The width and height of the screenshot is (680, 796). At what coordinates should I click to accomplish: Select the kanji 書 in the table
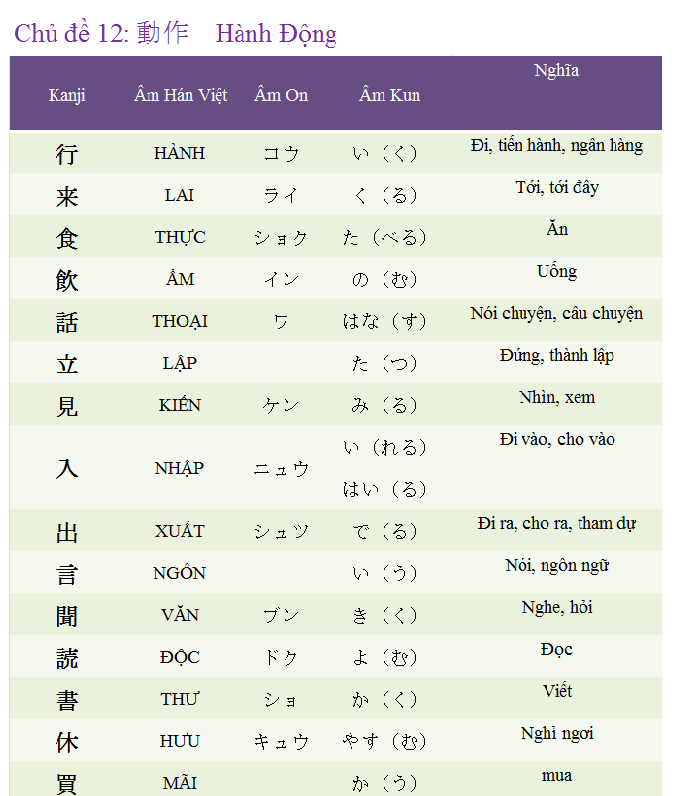click(x=67, y=700)
